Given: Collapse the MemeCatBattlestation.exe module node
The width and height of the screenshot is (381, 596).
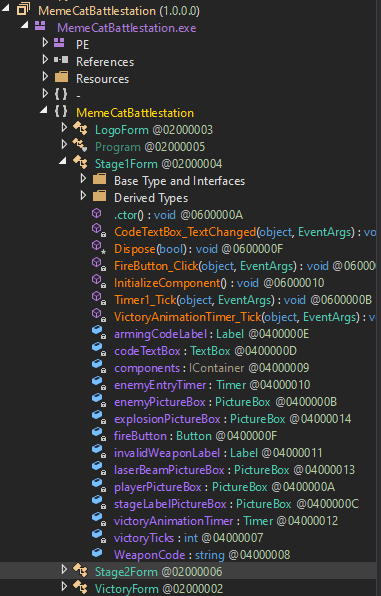Looking at the screenshot, I should [x=24, y=25].
